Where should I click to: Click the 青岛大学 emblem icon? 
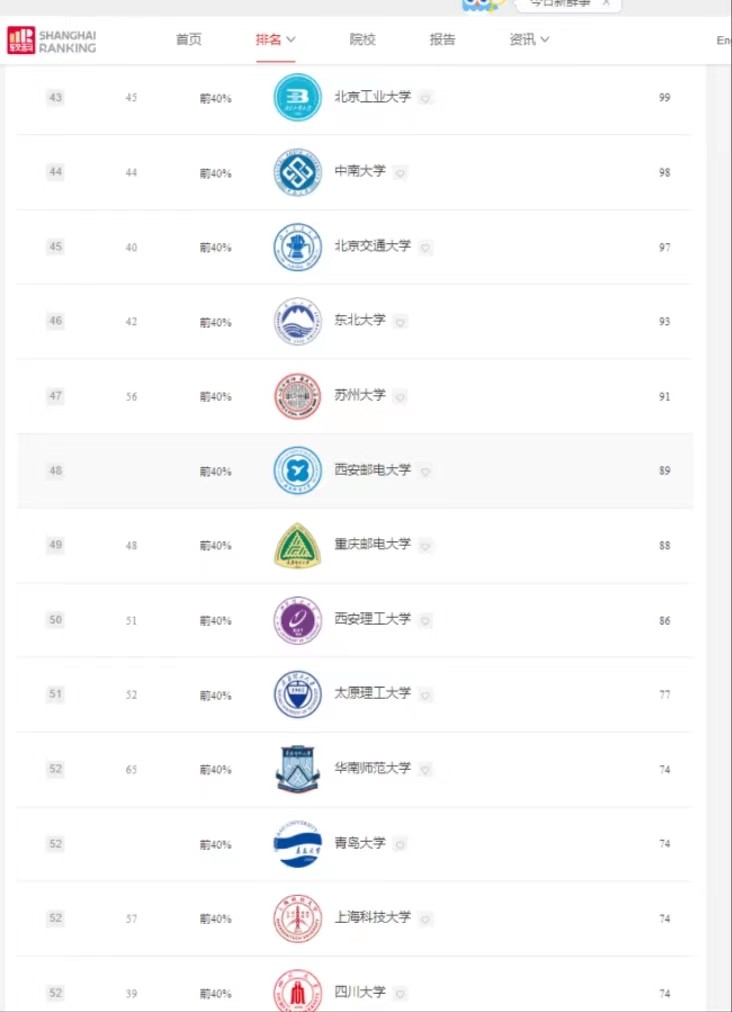point(298,844)
